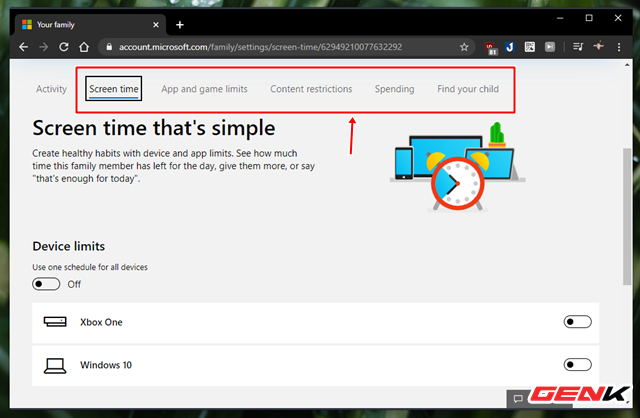The width and height of the screenshot is (640, 418).
Task: Open Chrome's three-dot menu
Action: (x=619, y=47)
